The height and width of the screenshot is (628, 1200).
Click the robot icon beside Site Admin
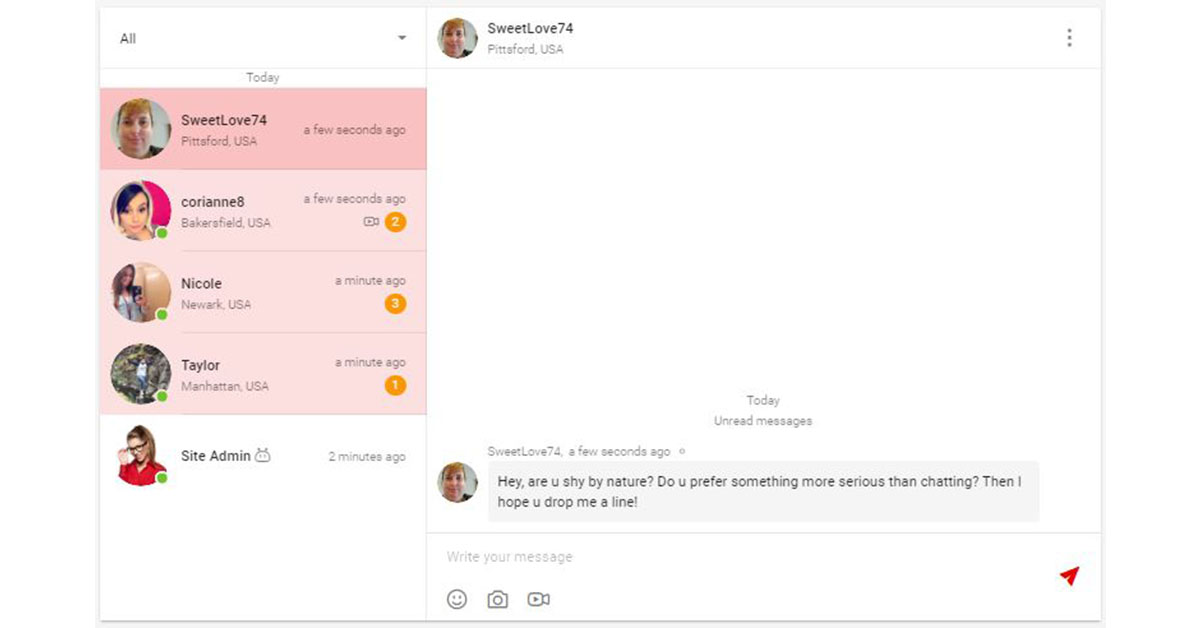pos(263,454)
